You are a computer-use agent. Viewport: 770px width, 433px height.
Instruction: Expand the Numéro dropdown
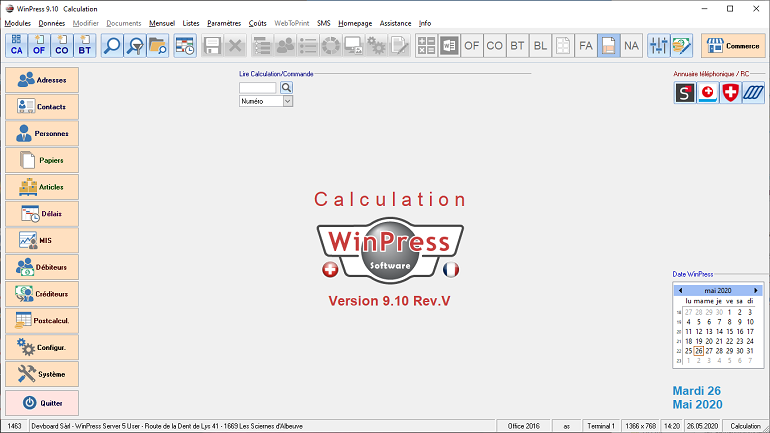pyautogui.click(x=288, y=101)
